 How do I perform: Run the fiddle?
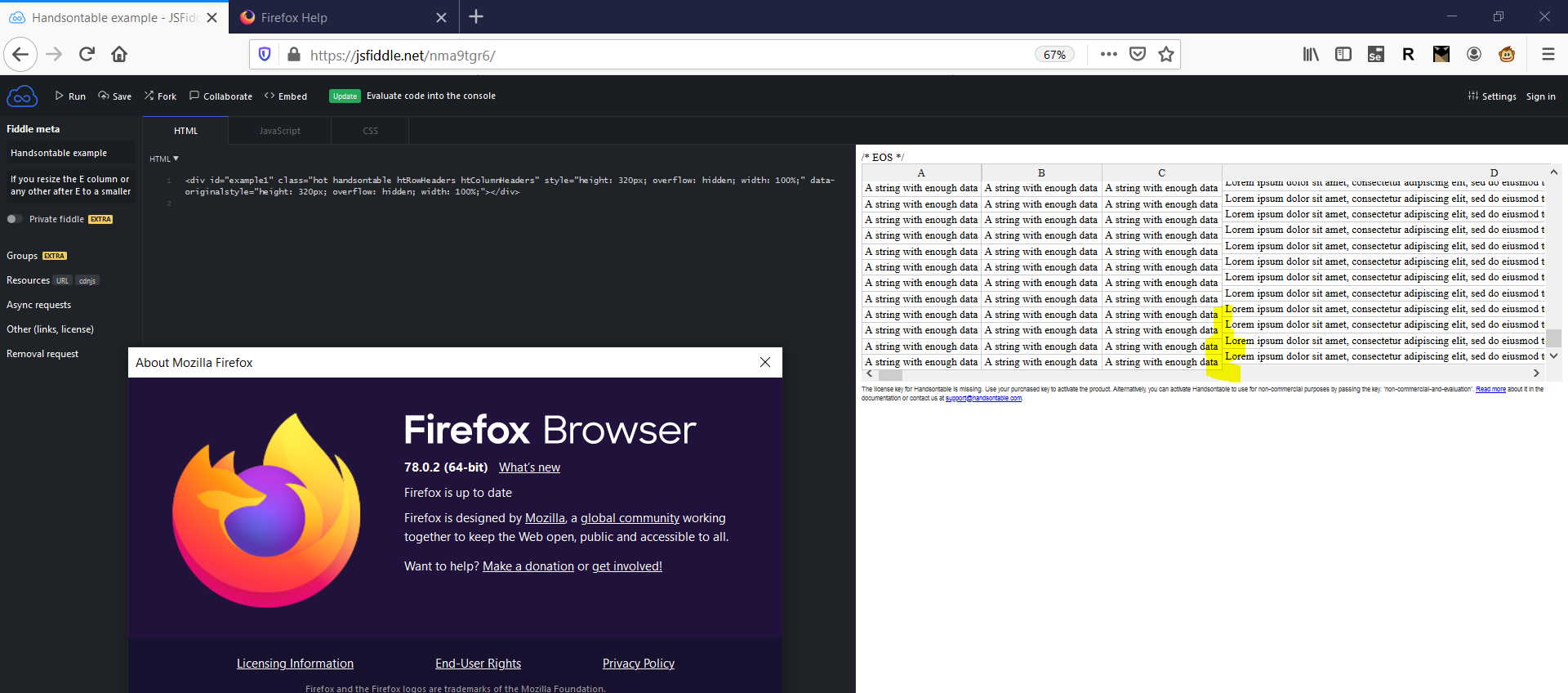(70, 96)
